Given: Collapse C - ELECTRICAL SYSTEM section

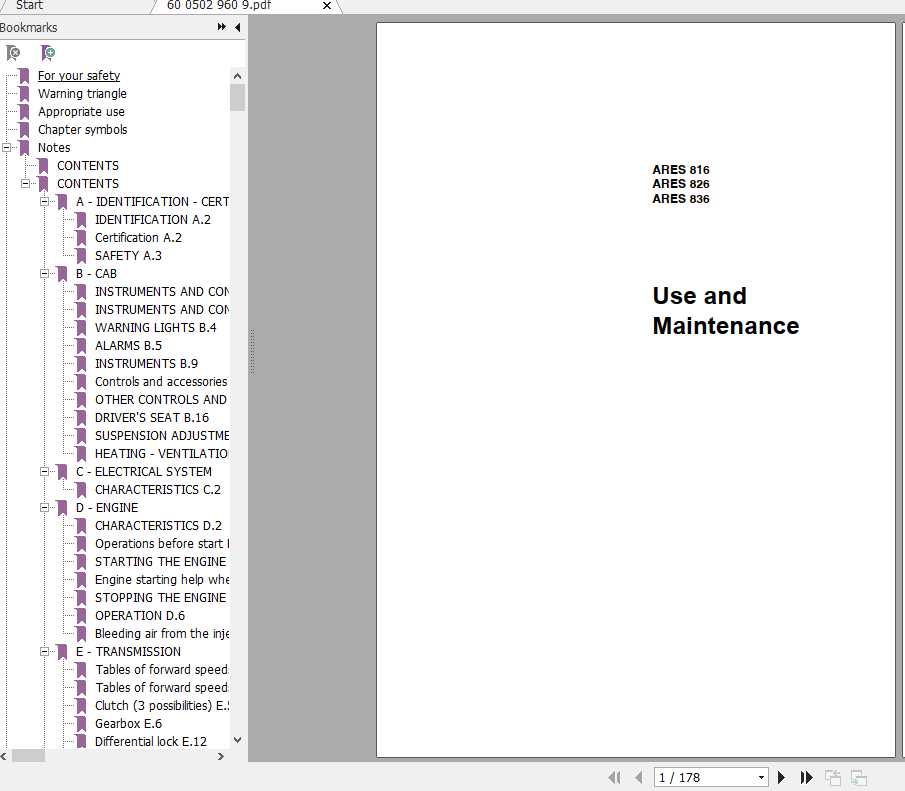Looking at the screenshot, I should click(44, 472).
